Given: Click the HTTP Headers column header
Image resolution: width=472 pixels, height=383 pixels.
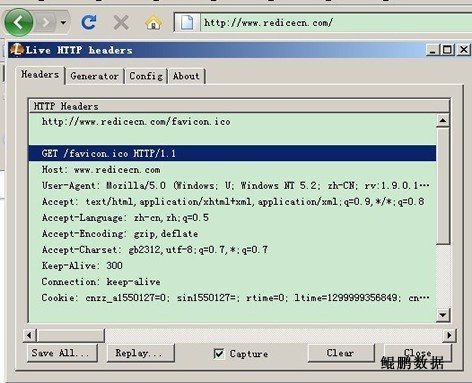Looking at the screenshot, I should click(239, 106).
